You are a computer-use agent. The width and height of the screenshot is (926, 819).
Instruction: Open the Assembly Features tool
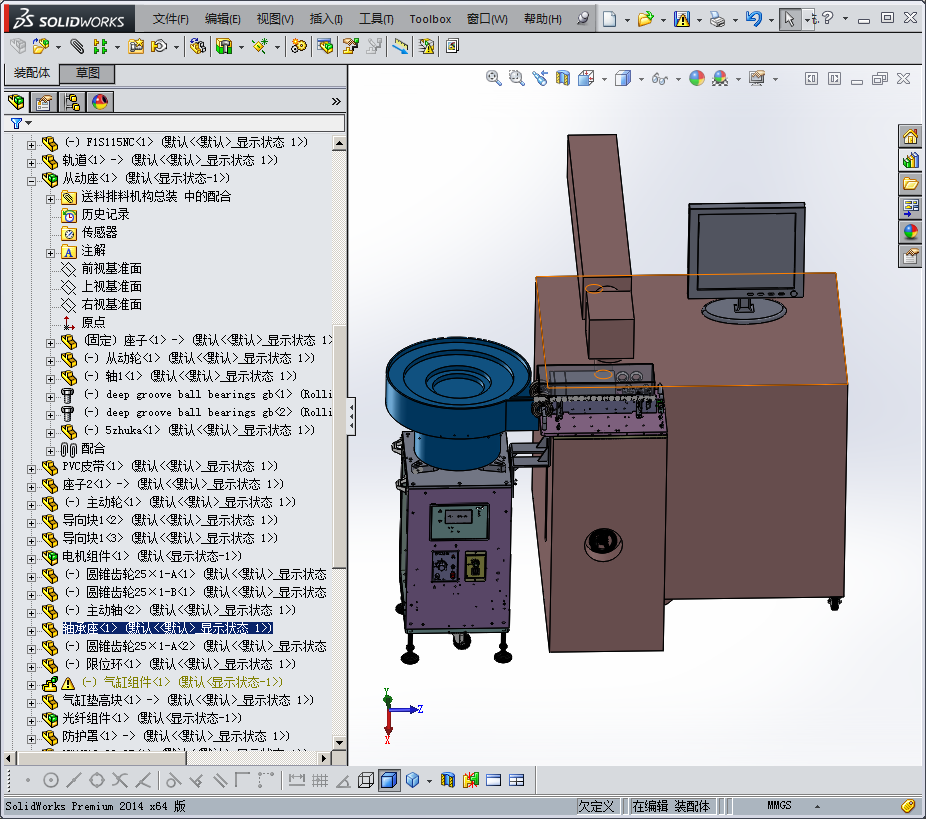pyautogui.click(x=224, y=46)
